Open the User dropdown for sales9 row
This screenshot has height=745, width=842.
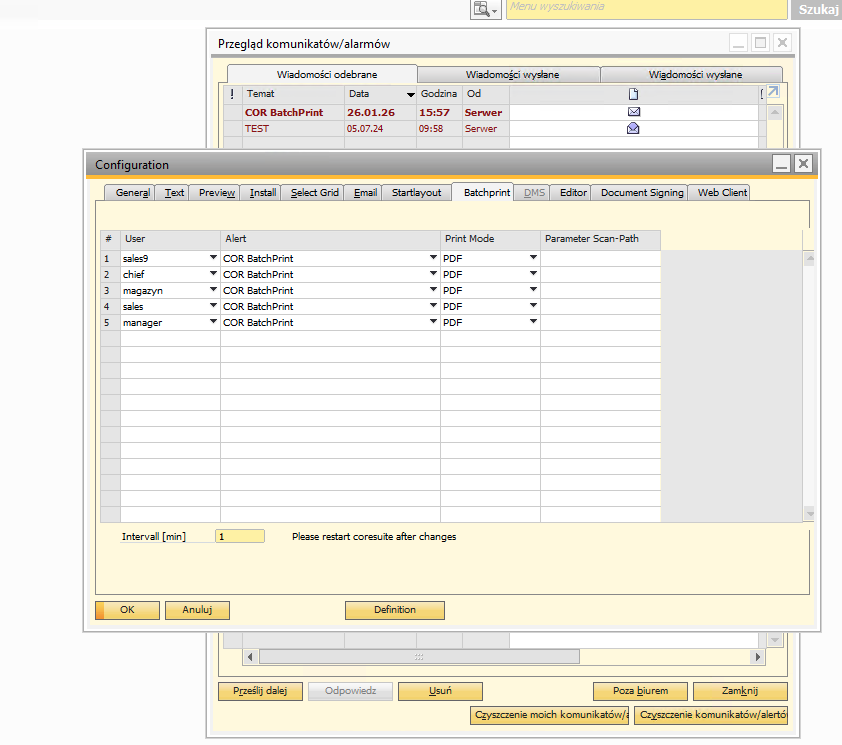point(212,258)
